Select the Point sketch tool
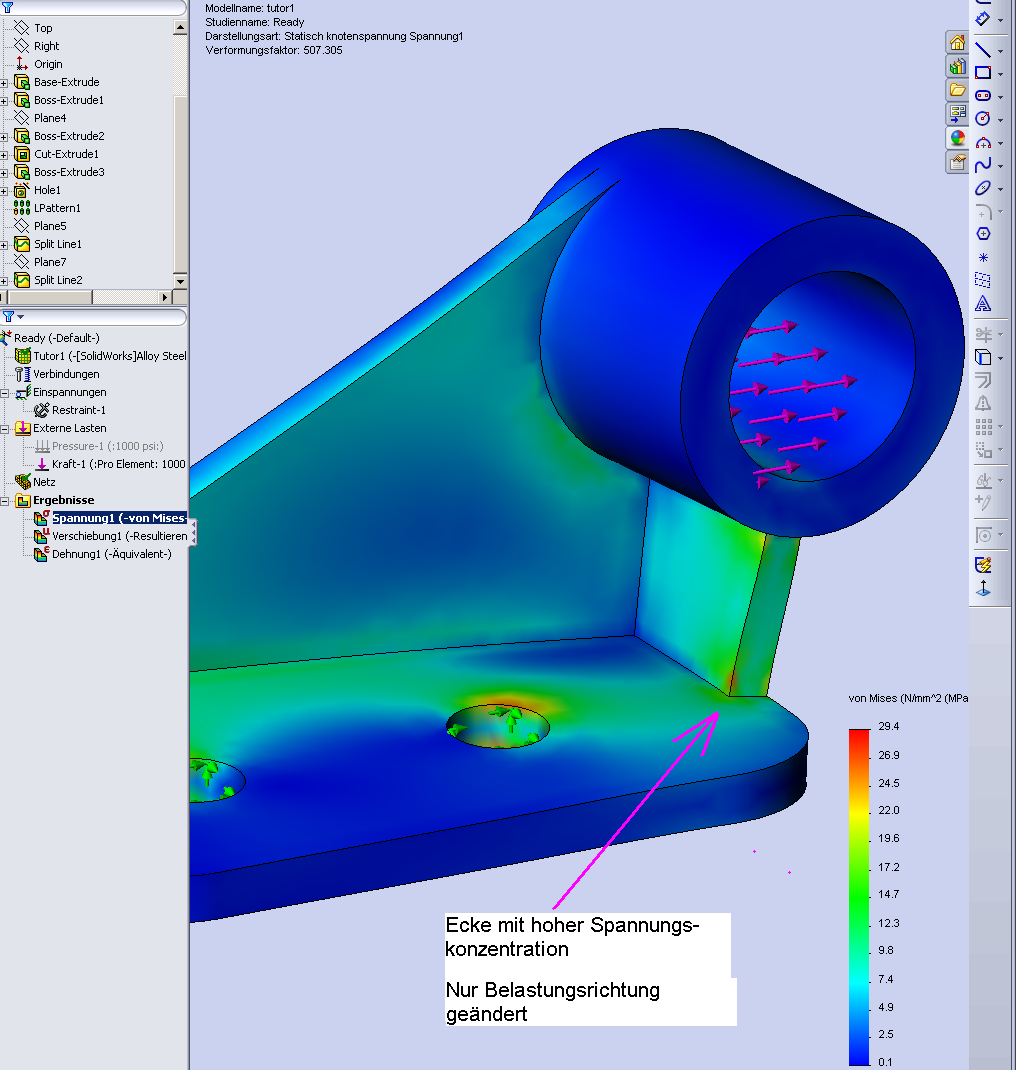This screenshot has height=1070, width=1018. point(983,257)
